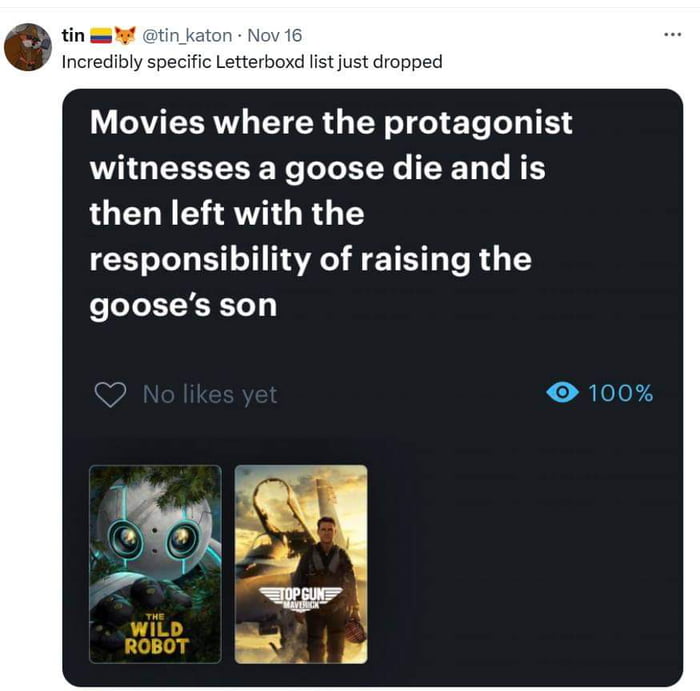This screenshot has height=691, width=700.
Task: Open the Top Gun Maverick poster
Action: [x=301, y=564]
